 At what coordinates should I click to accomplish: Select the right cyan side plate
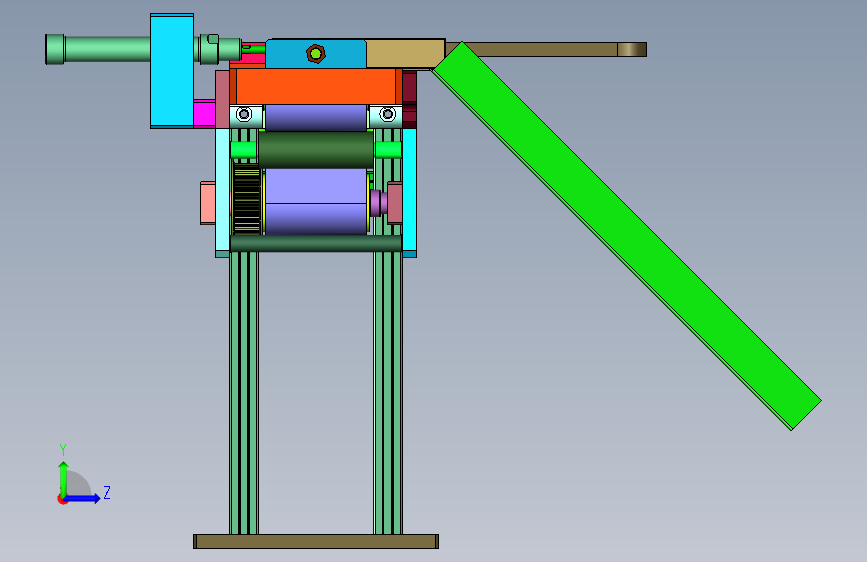(409, 192)
